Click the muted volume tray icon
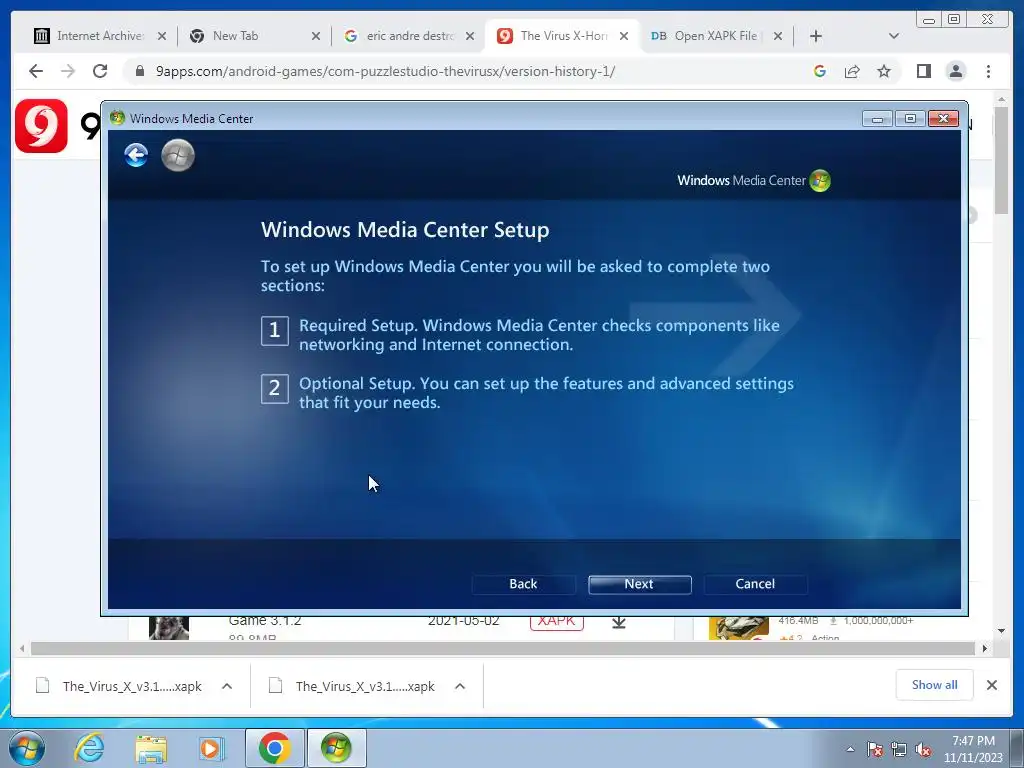The image size is (1024, 768). (x=923, y=750)
